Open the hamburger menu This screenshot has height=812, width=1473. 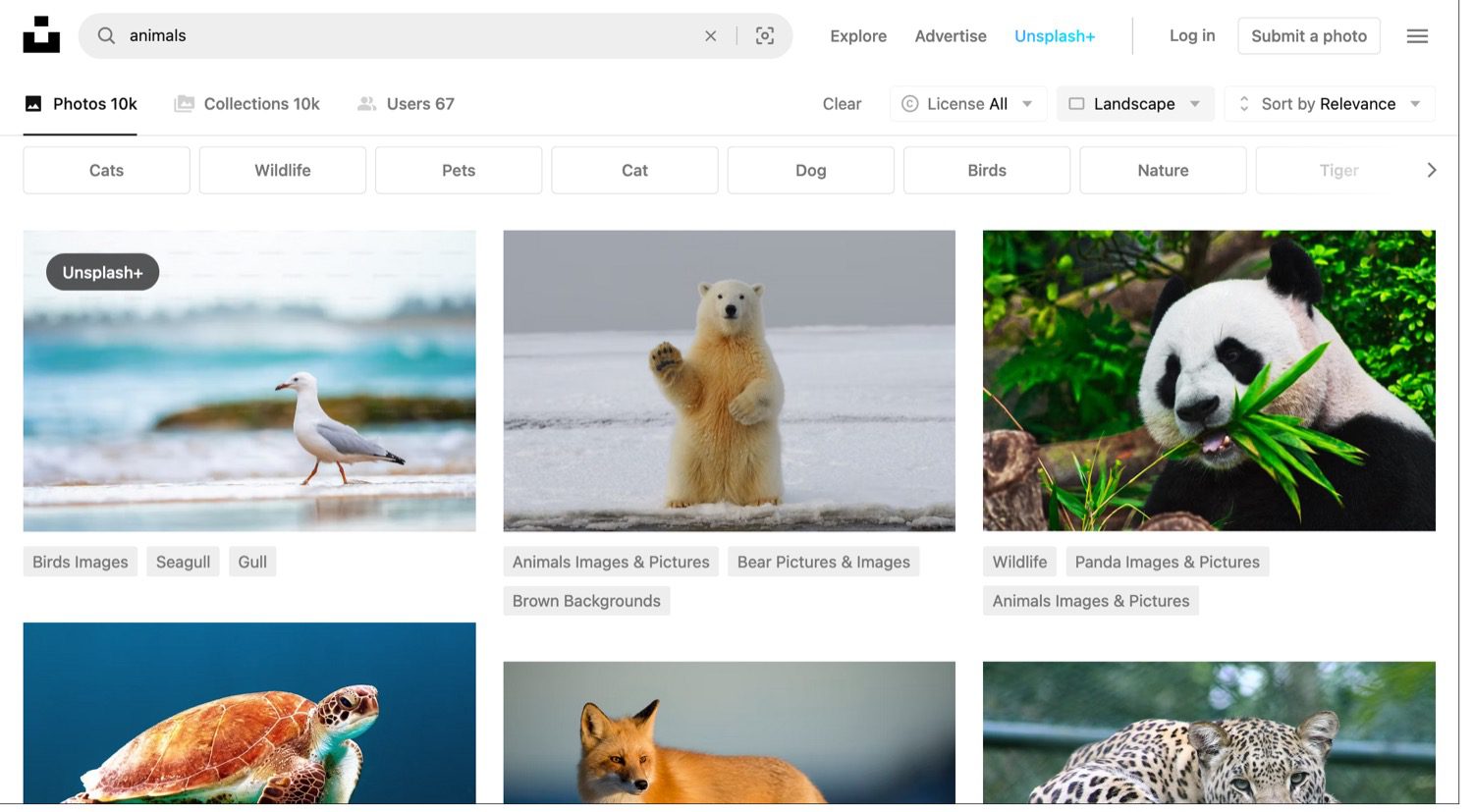(1417, 35)
